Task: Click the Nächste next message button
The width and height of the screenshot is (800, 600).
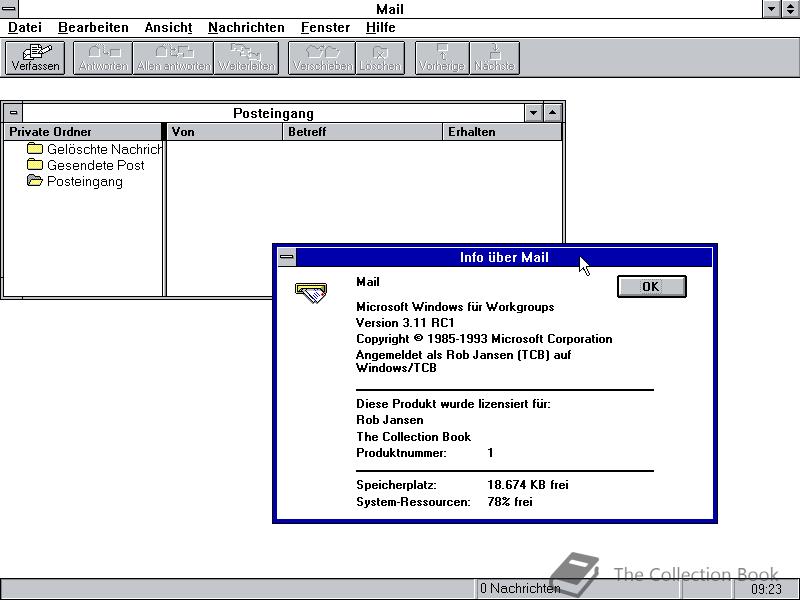Action: pos(494,58)
